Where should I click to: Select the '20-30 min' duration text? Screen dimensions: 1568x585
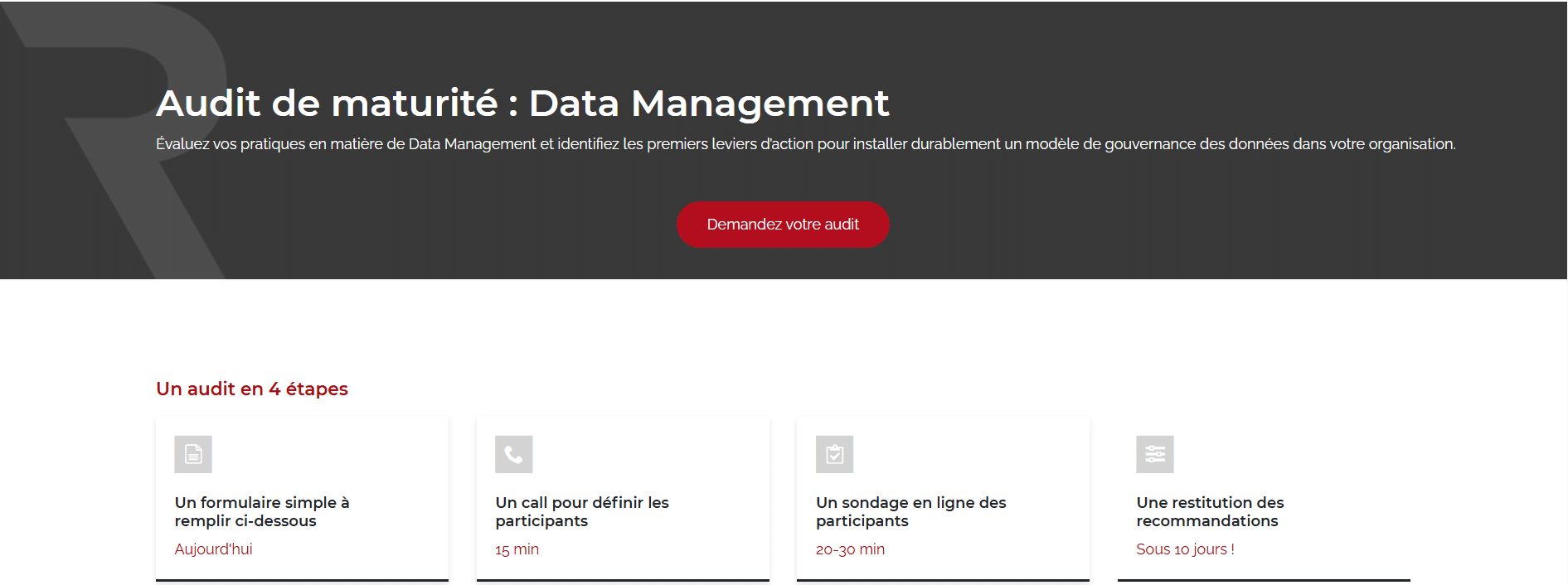point(850,549)
